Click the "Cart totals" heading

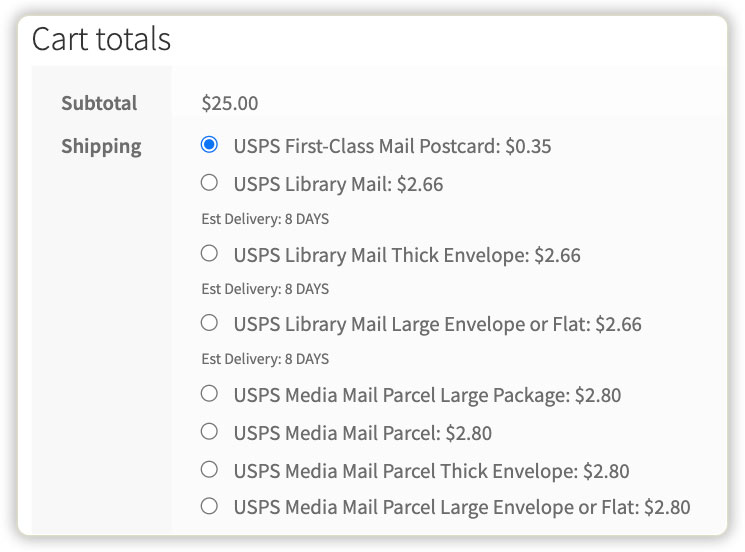[x=101, y=39]
